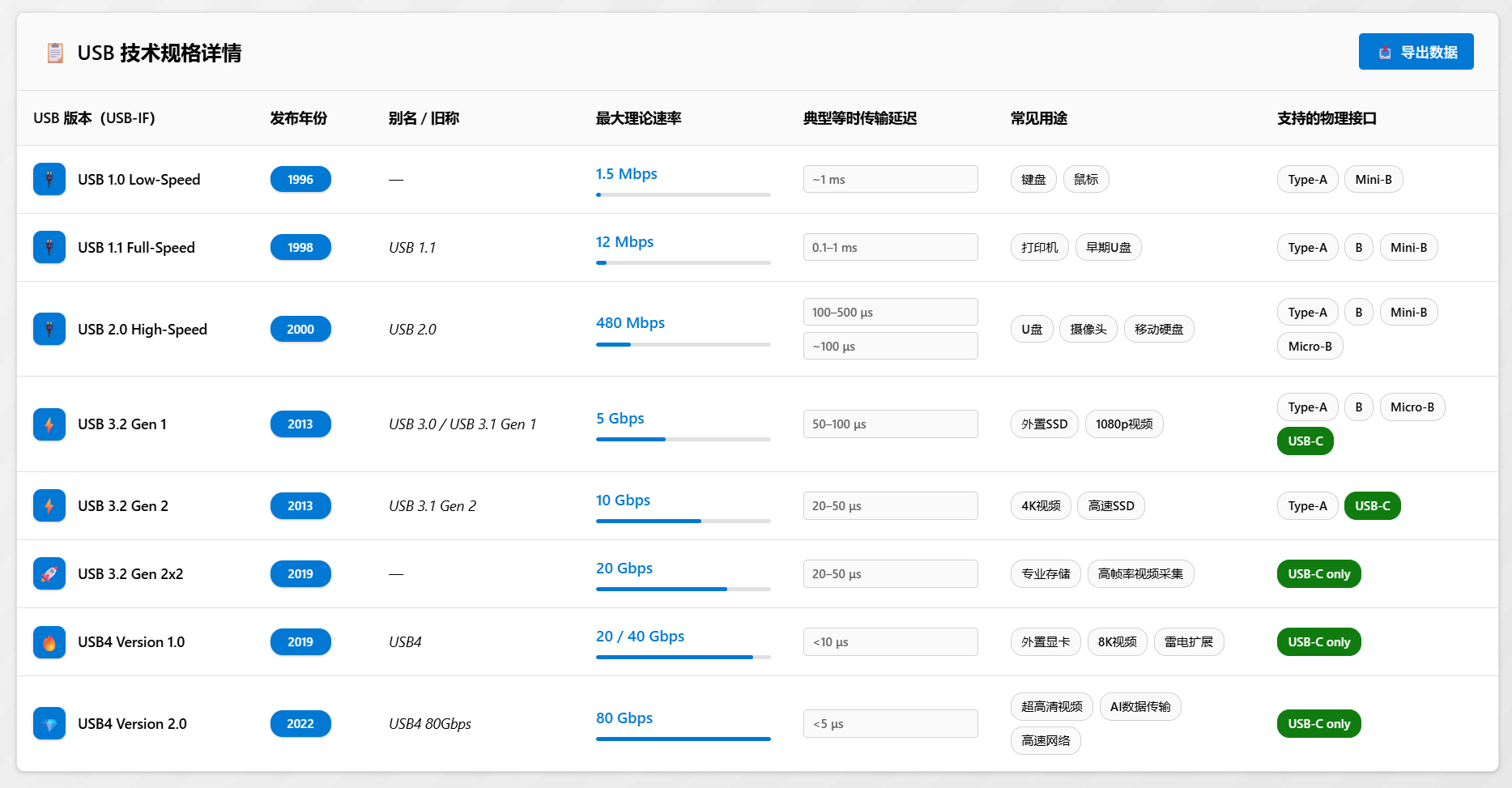
Task: Select the 外置SSD usage tag
Action: coord(1045,424)
